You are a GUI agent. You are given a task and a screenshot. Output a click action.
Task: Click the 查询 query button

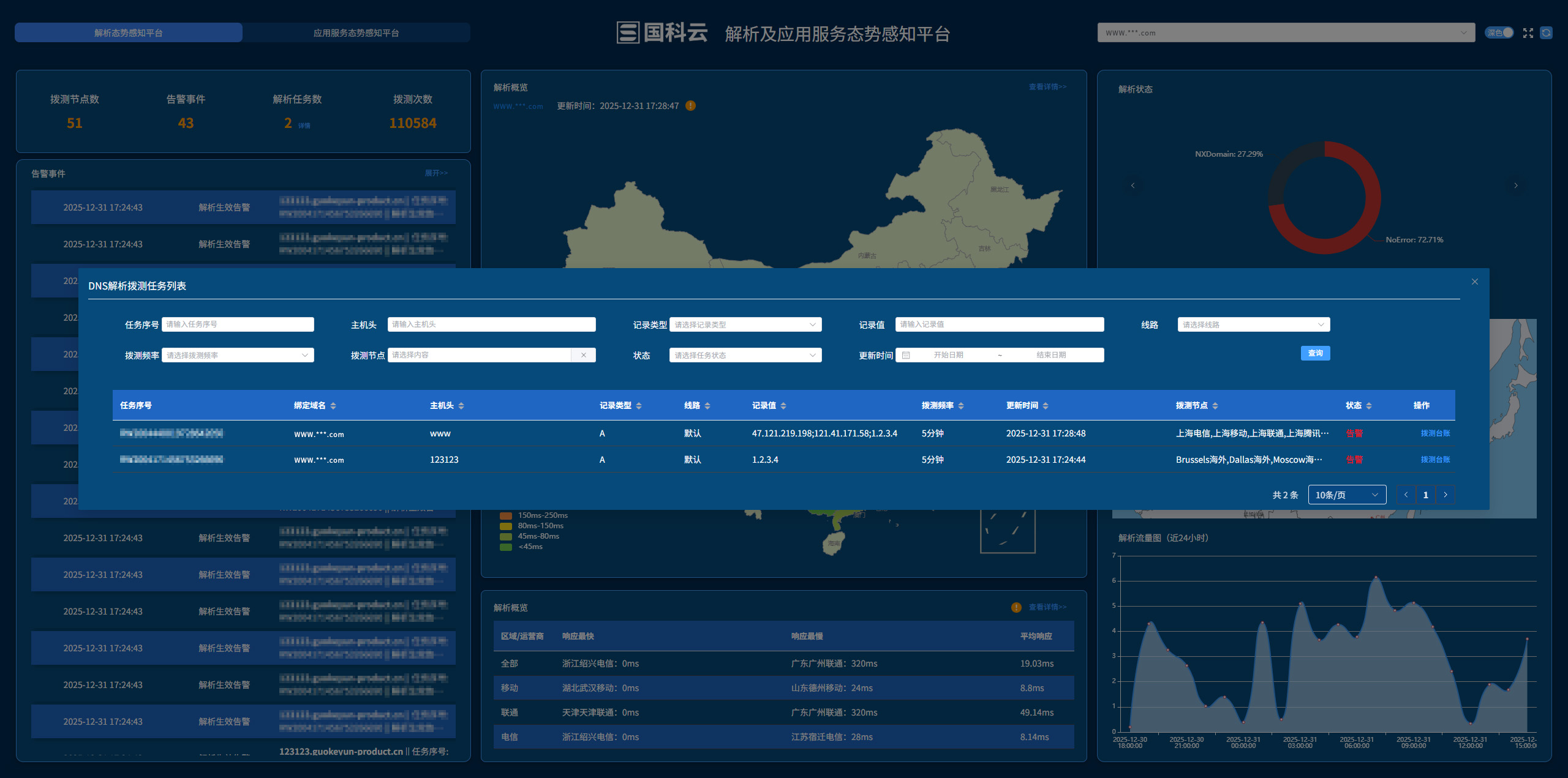click(x=1315, y=353)
